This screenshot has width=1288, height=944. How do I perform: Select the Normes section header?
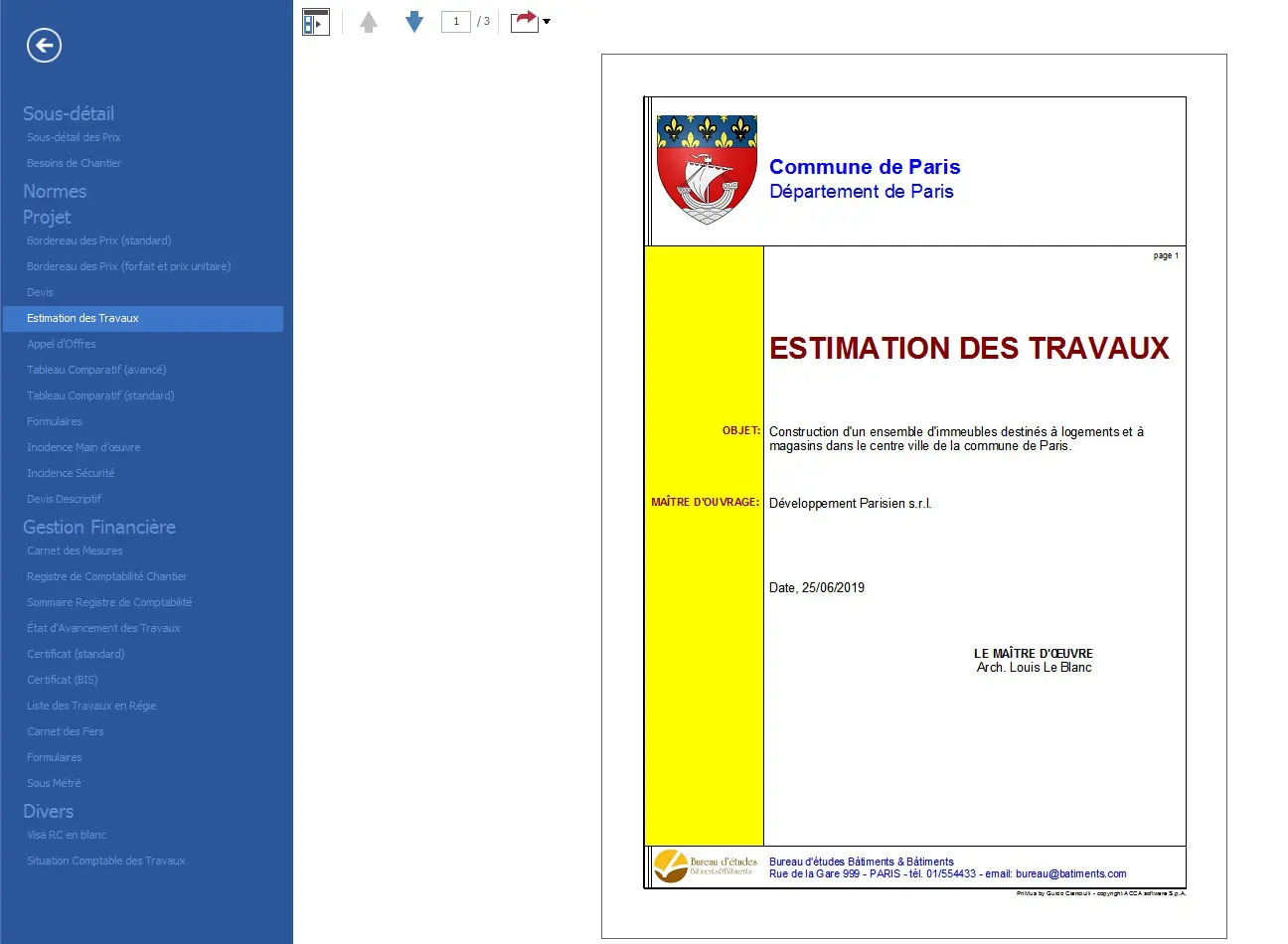55,191
